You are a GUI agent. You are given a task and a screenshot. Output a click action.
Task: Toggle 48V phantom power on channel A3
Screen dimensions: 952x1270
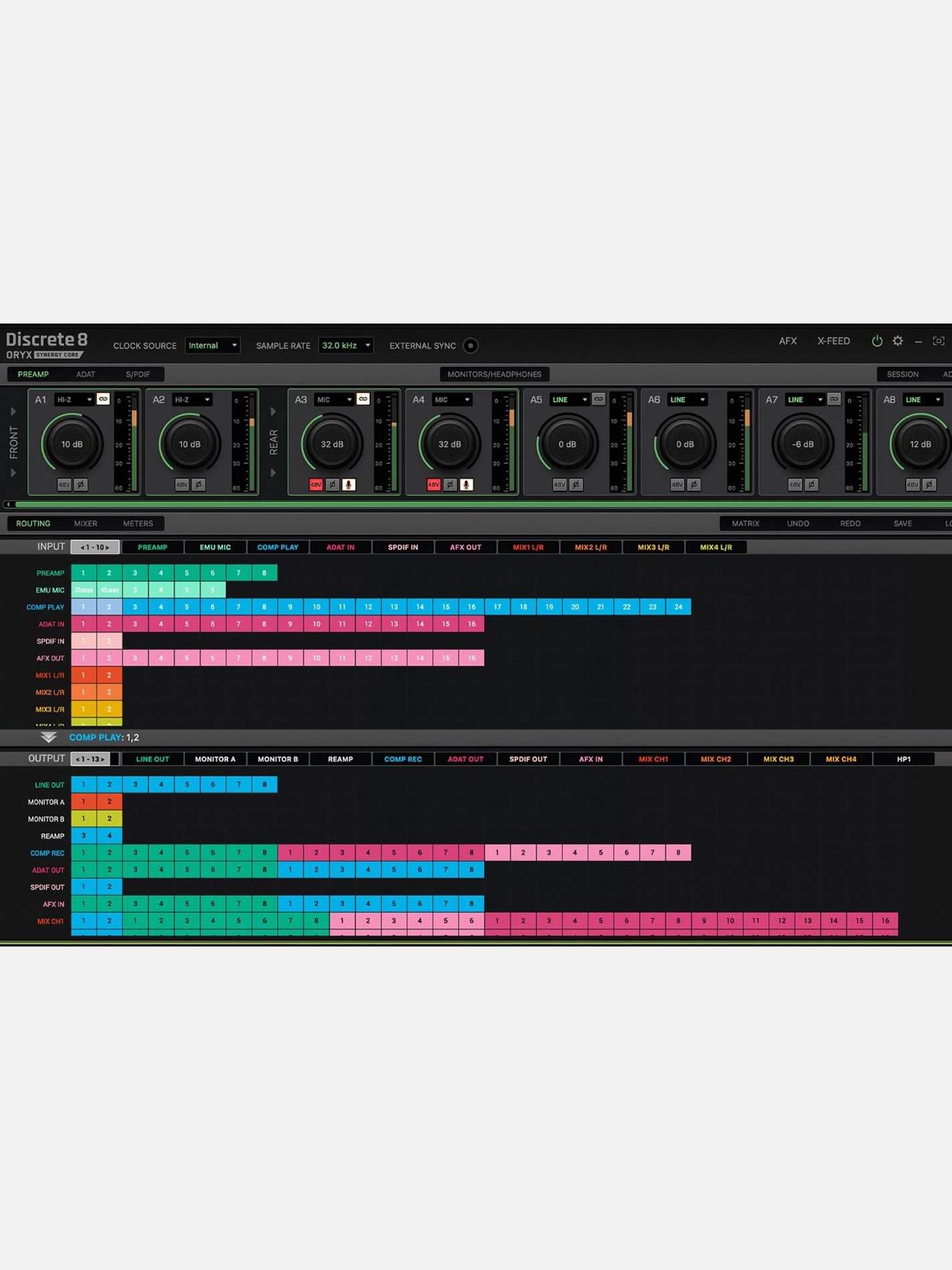[316, 485]
